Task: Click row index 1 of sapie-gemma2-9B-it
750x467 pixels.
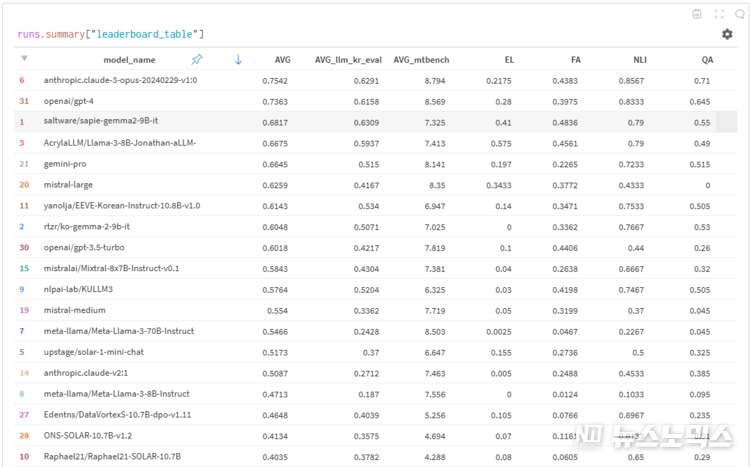Action: pyautogui.click(x=22, y=122)
